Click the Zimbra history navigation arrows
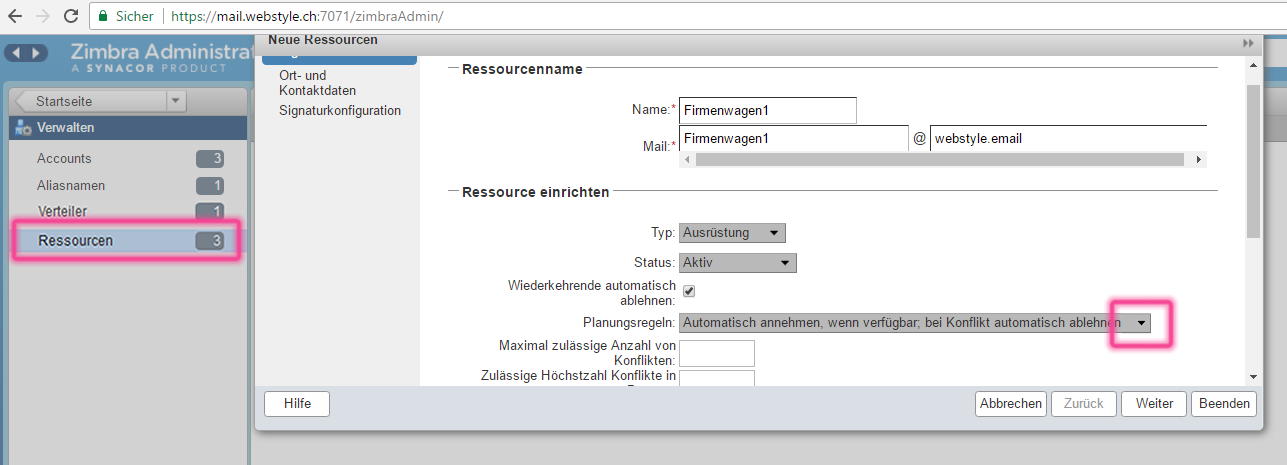The width and height of the screenshot is (1287, 465). (x=26, y=53)
